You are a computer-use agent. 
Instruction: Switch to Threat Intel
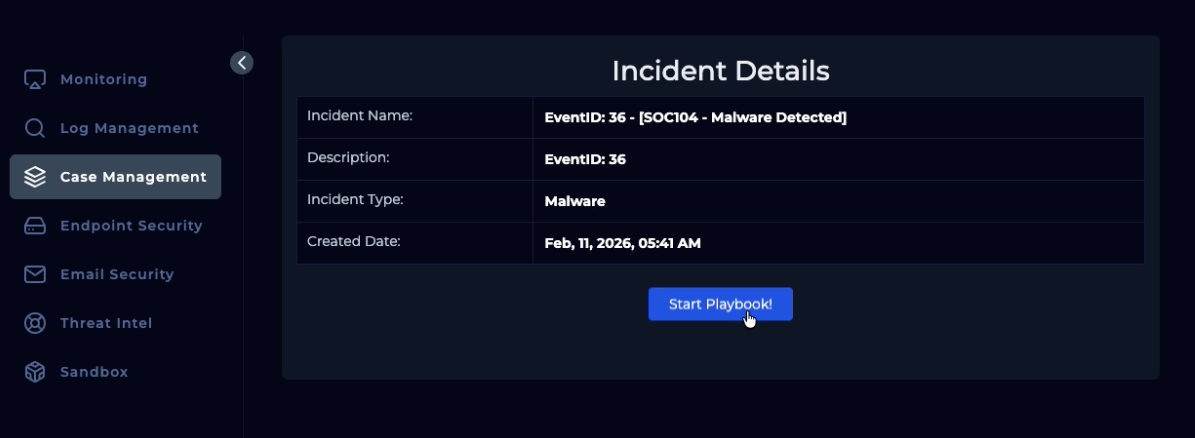tap(106, 323)
